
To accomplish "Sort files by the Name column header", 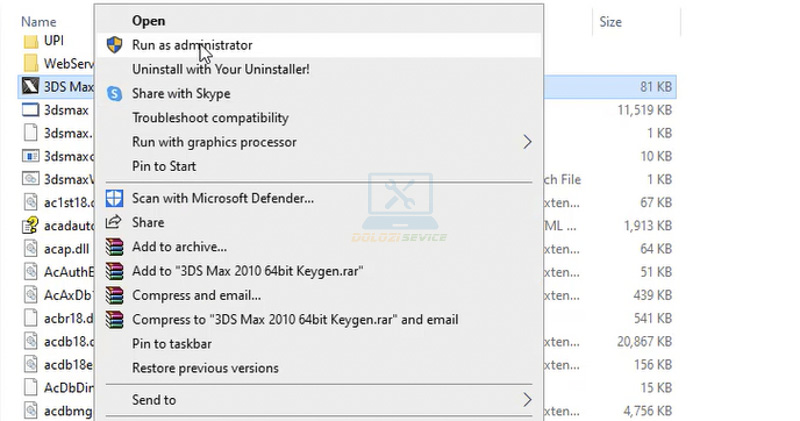I will 39,22.
